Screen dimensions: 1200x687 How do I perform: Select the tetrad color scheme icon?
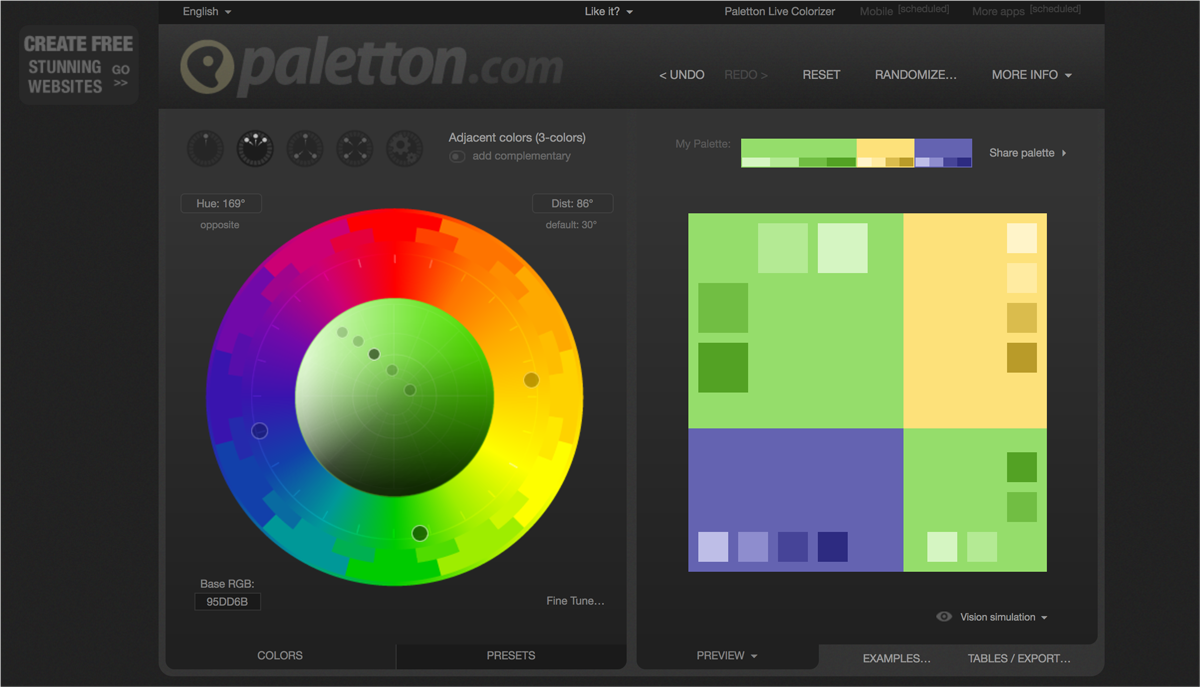pyautogui.click(x=355, y=147)
